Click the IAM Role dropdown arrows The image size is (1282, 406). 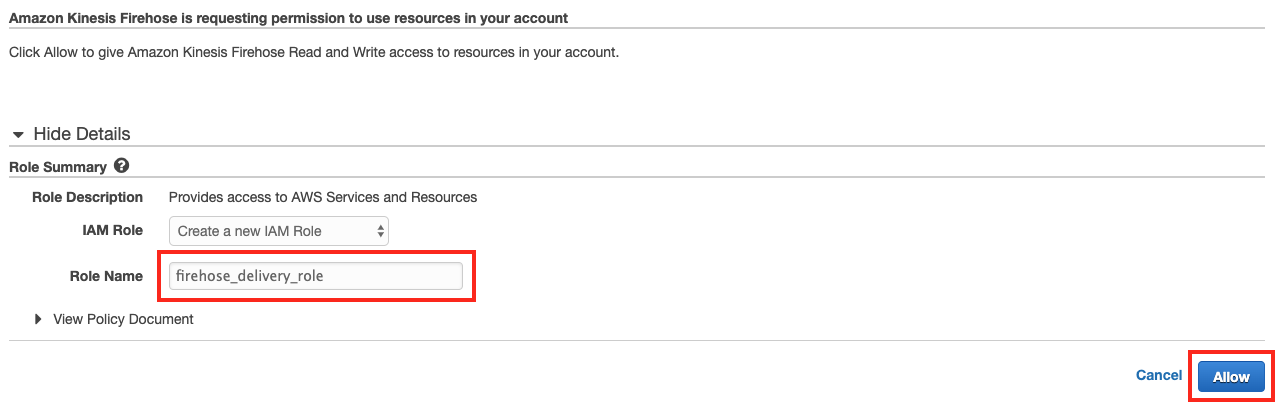coord(380,231)
